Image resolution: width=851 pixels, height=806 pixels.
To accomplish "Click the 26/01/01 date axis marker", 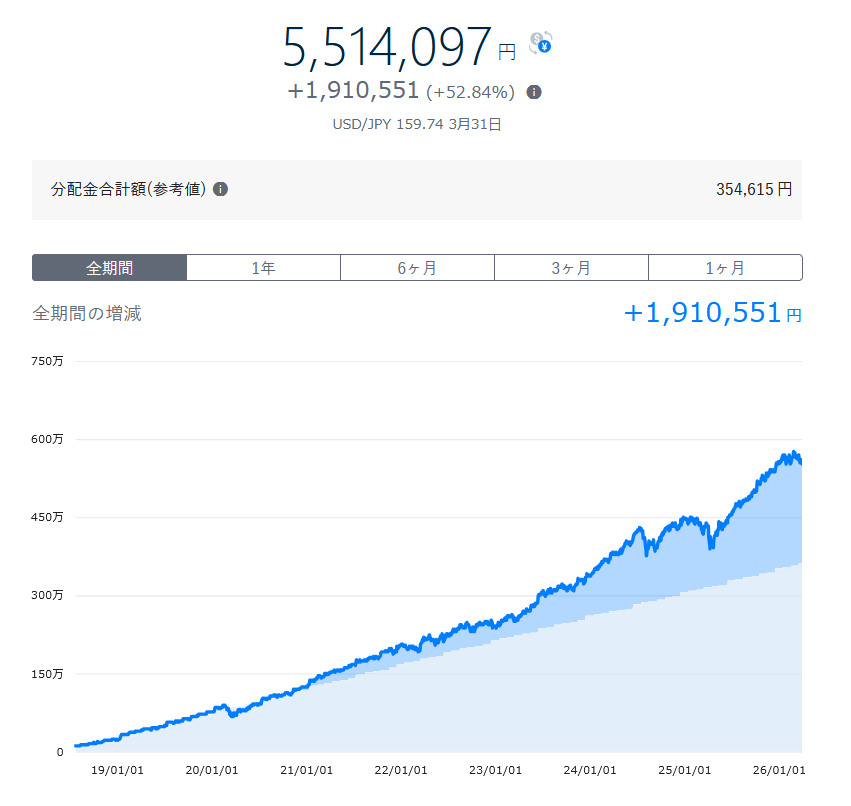I will [777, 771].
